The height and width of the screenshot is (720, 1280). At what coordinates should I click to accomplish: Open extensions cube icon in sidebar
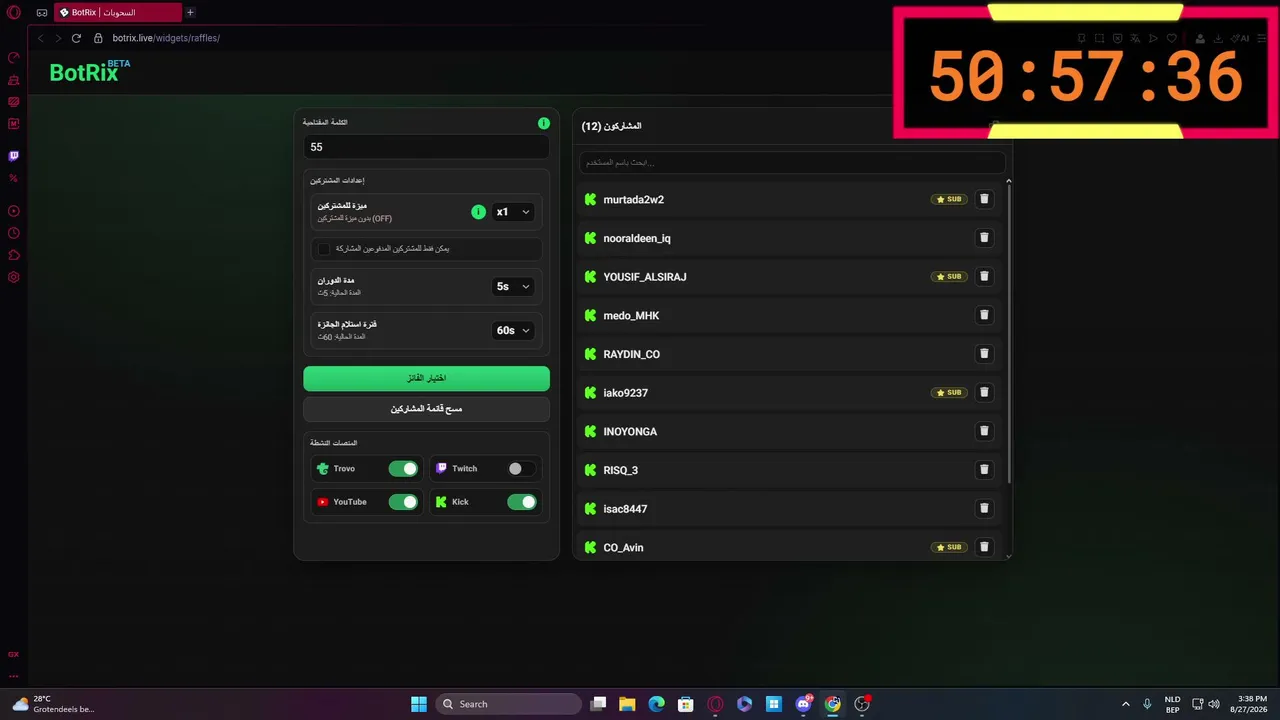pos(14,255)
